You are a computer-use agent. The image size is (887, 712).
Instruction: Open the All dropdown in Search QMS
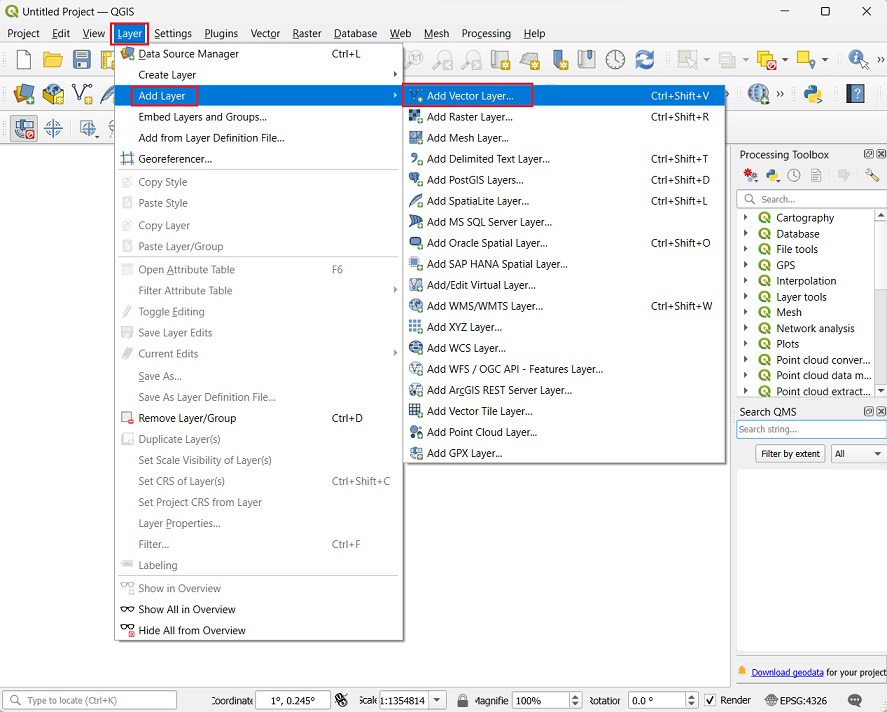pos(858,454)
